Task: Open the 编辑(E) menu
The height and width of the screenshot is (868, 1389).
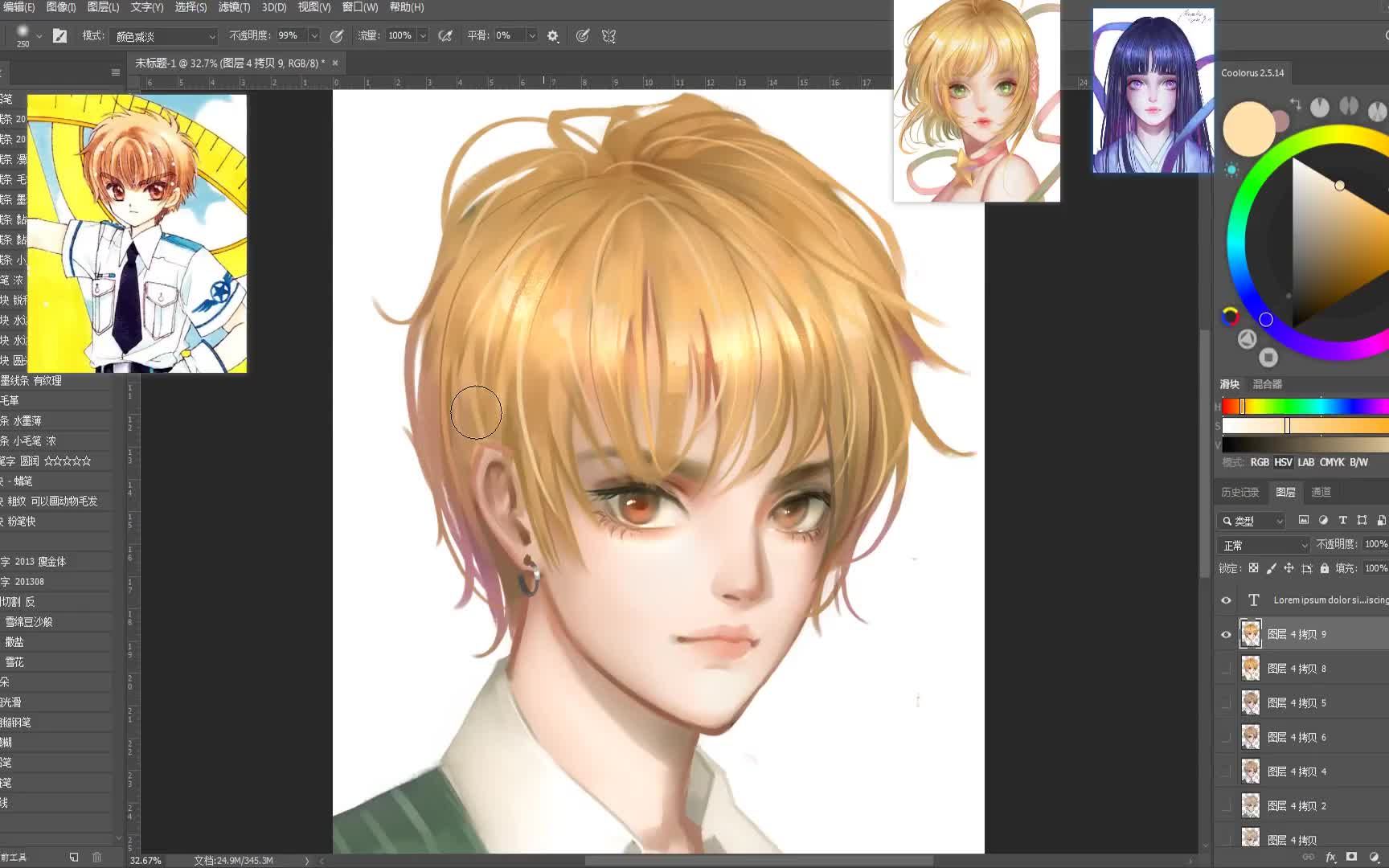Action: [18, 7]
